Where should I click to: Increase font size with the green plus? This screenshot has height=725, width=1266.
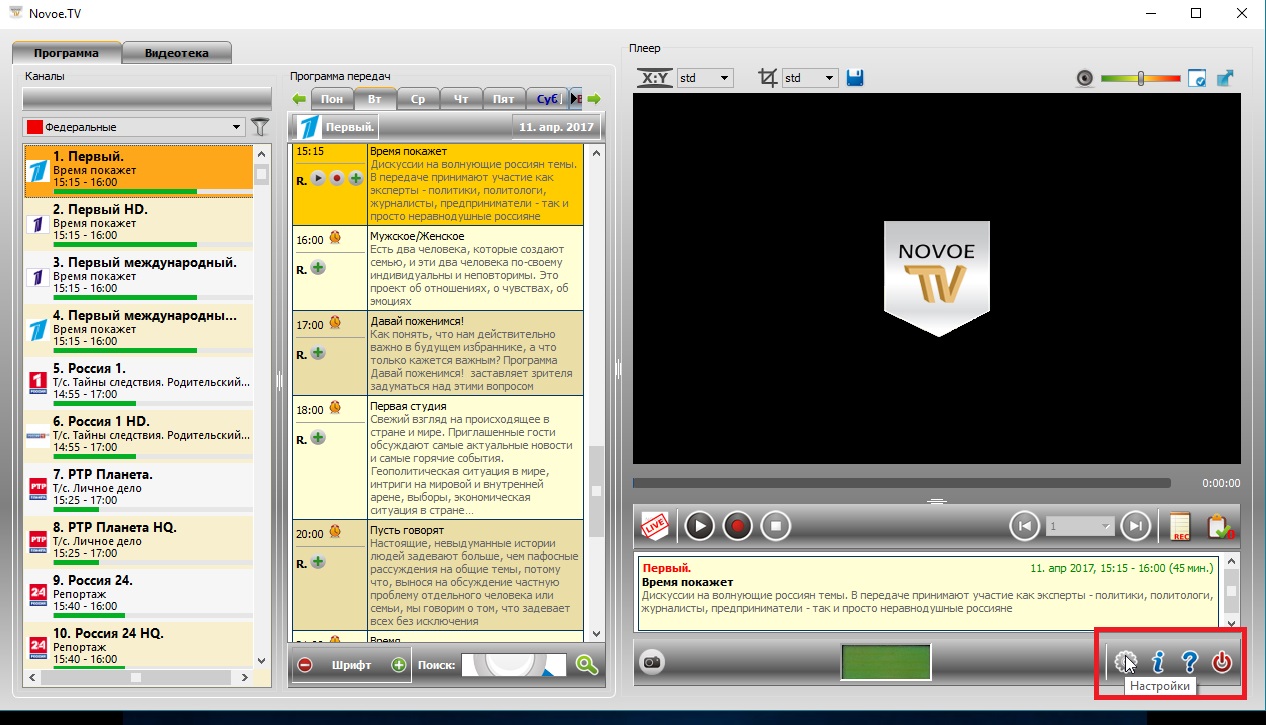point(399,665)
